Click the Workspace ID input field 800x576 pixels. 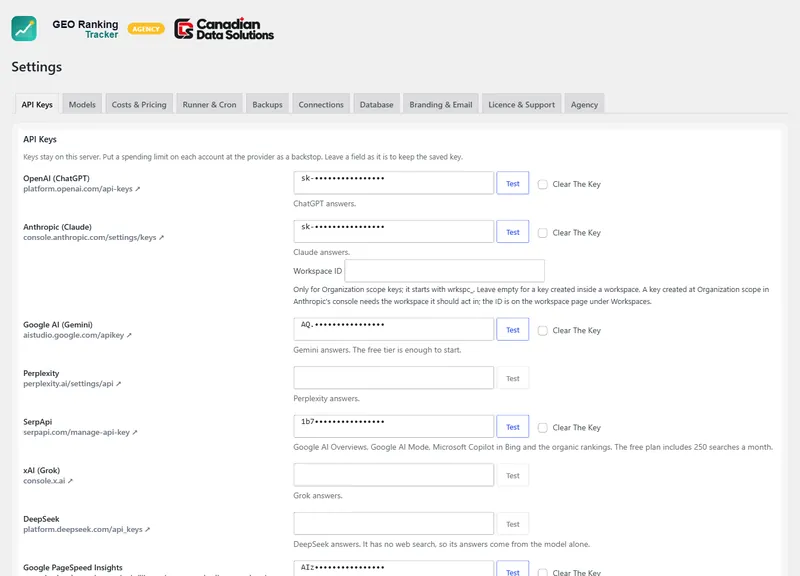point(444,270)
